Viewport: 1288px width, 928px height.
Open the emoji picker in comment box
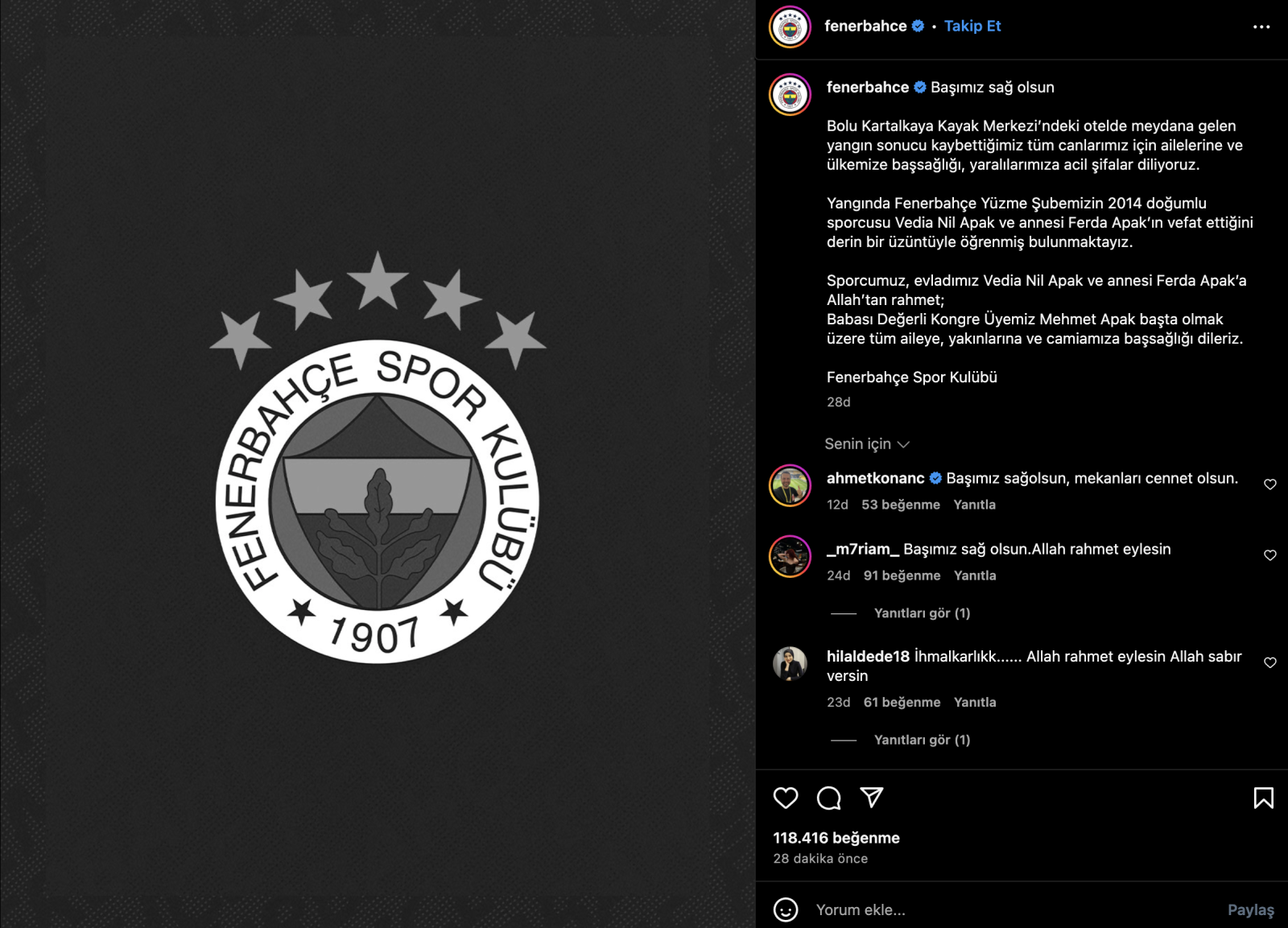[x=786, y=909]
